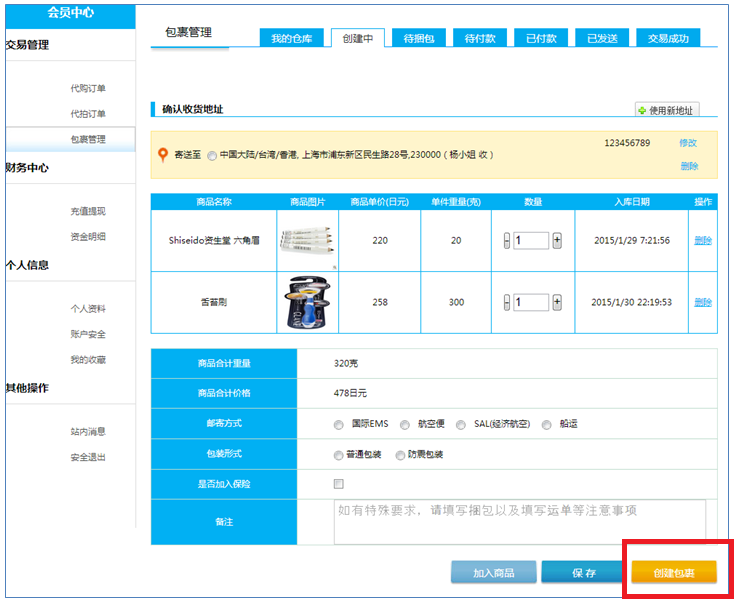The image size is (742, 607).
Task: Click the 交易管理 section heading
Action: tap(27, 45)
